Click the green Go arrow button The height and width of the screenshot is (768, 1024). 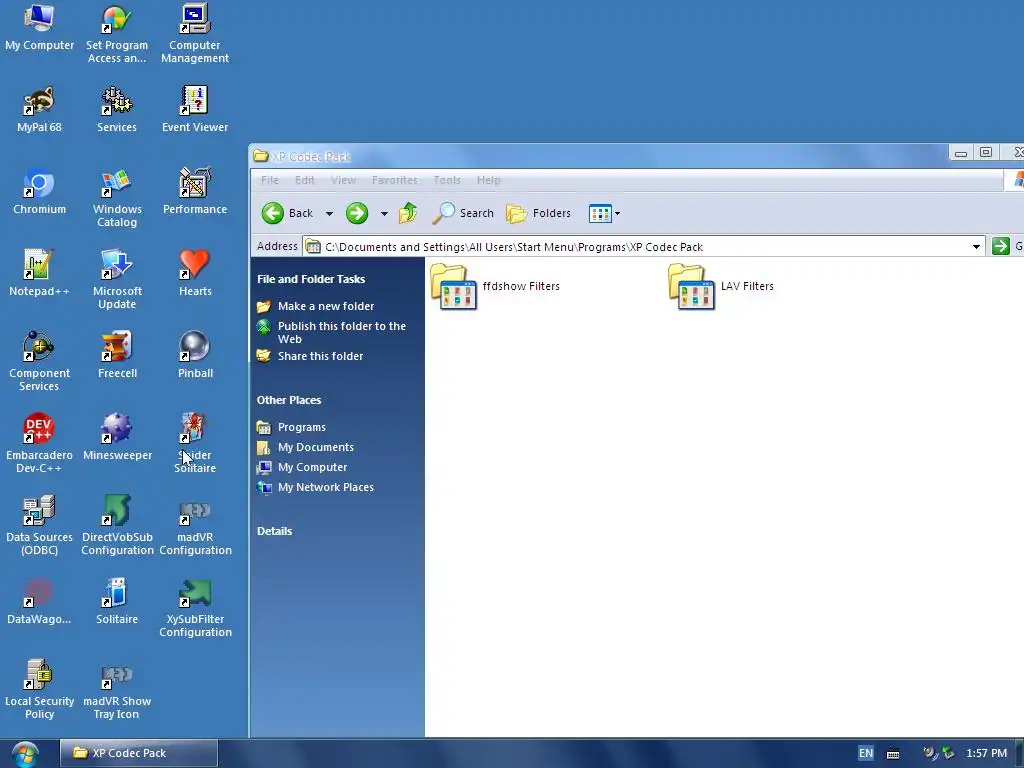point(1000,246)
